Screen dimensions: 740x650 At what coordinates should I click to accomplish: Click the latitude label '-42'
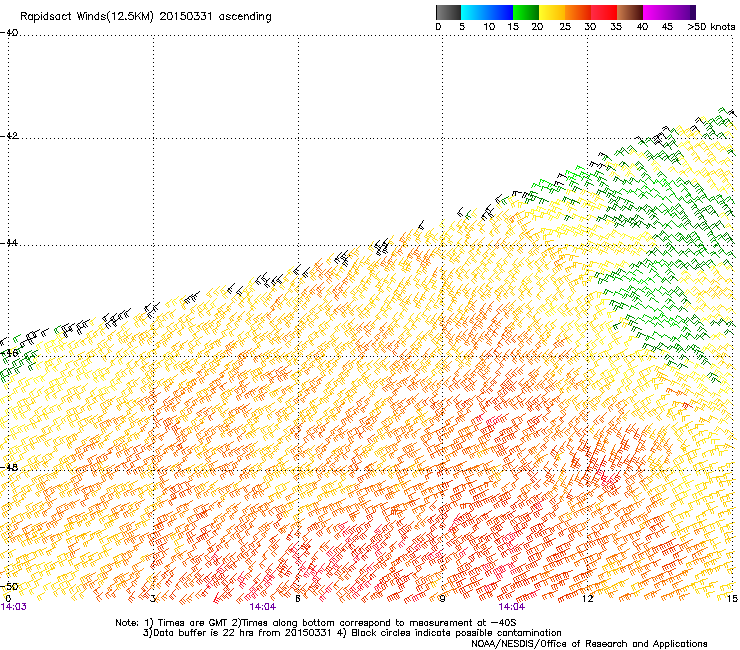click(9, 135)
